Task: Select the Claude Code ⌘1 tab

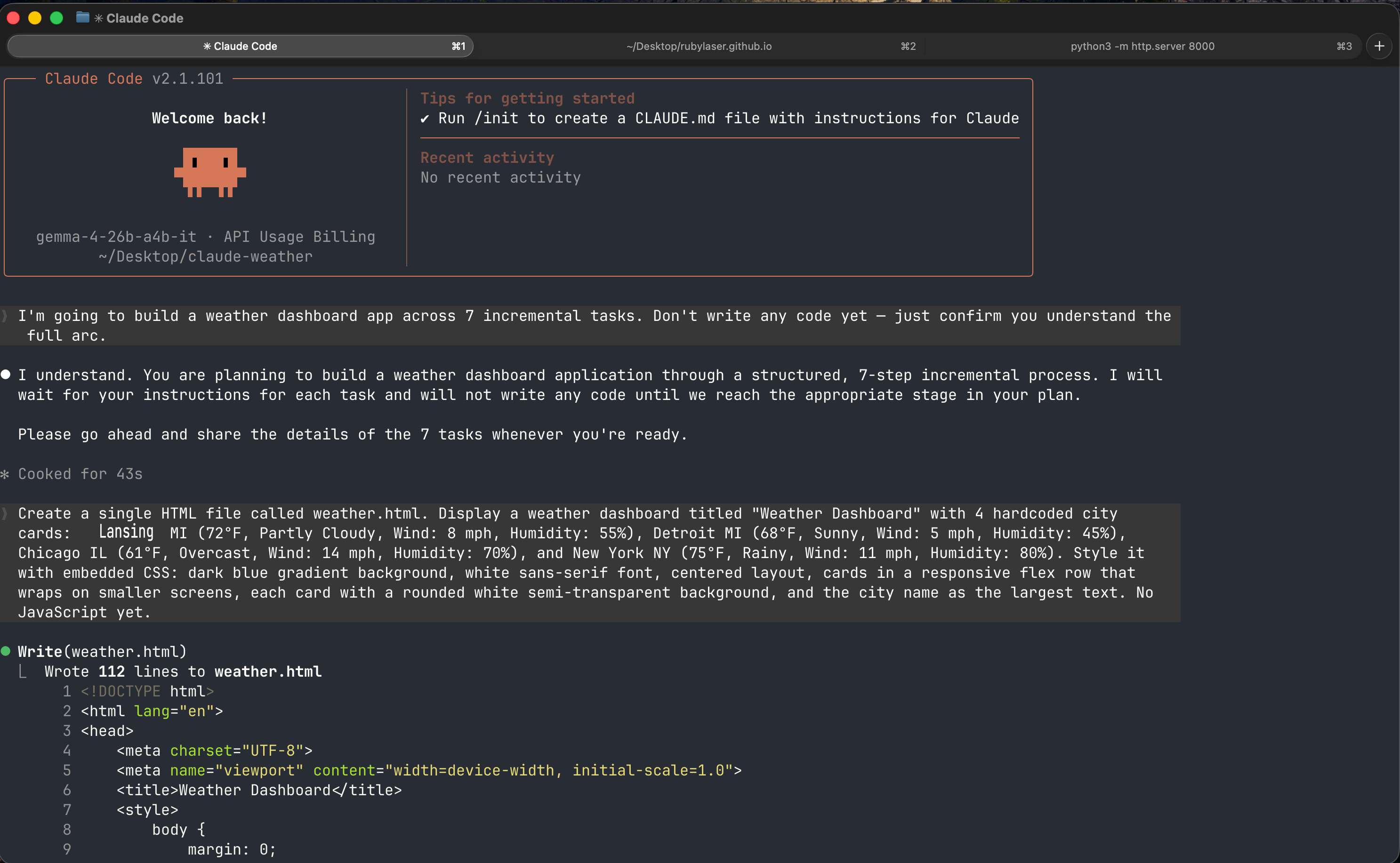Action: pyautogui.click(x=240, y=46)
